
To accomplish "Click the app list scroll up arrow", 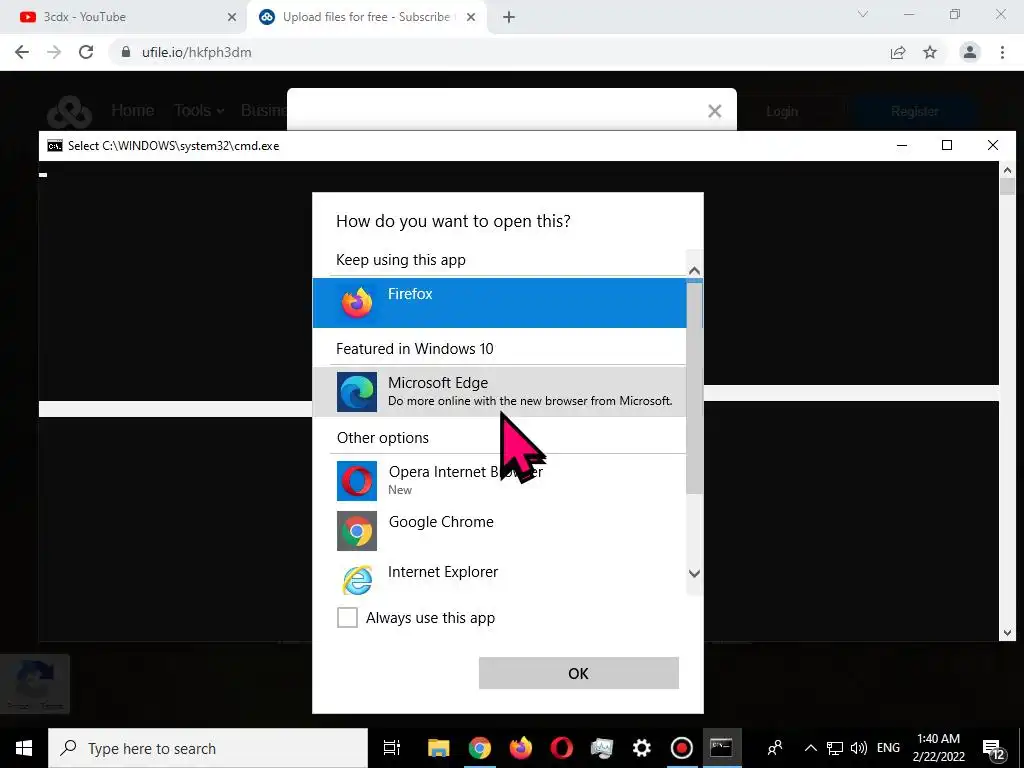I will pyautogui.click(x=694, y=270).
